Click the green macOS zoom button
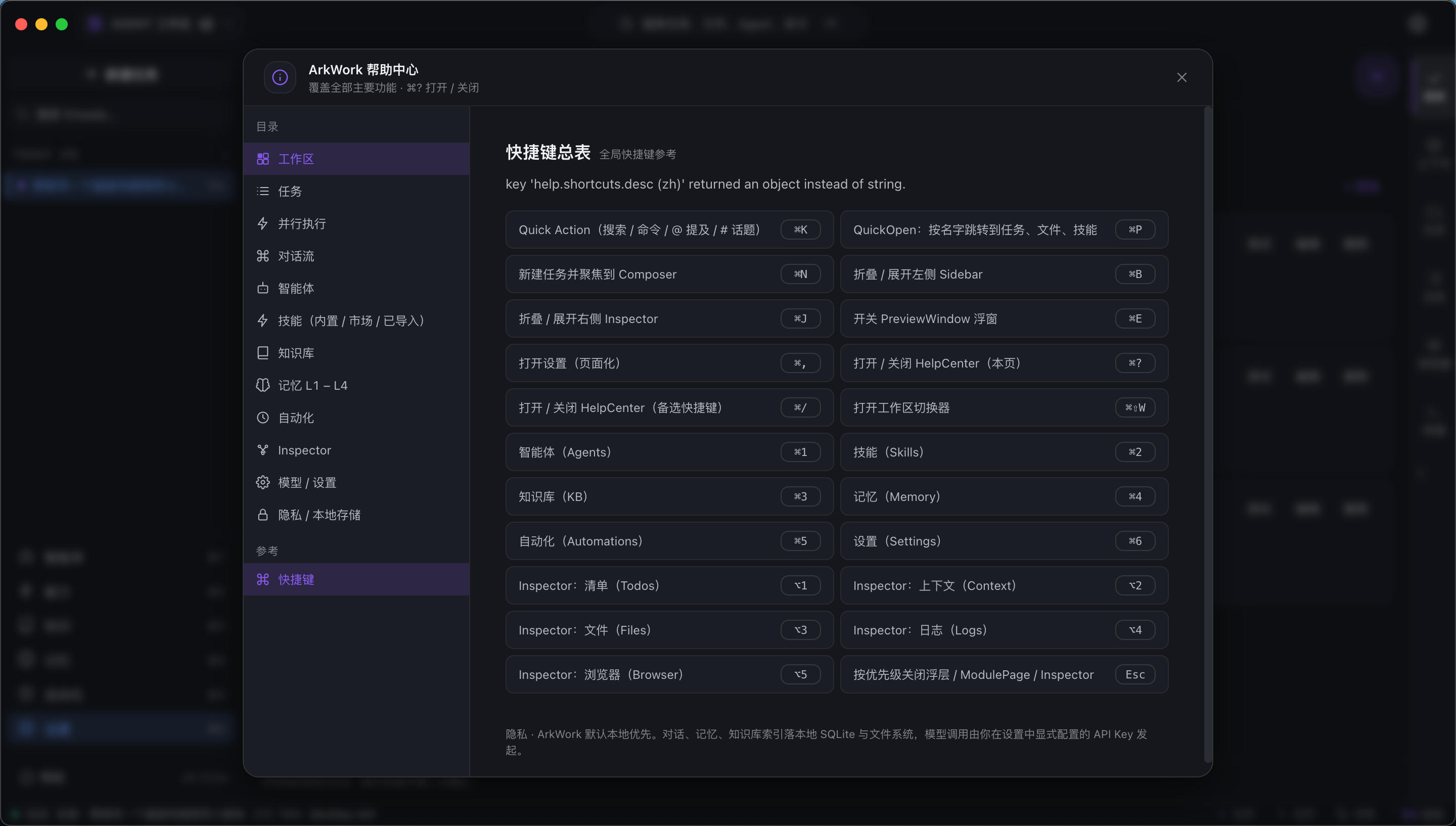1456x826 pixels. [x=62, y=24]
